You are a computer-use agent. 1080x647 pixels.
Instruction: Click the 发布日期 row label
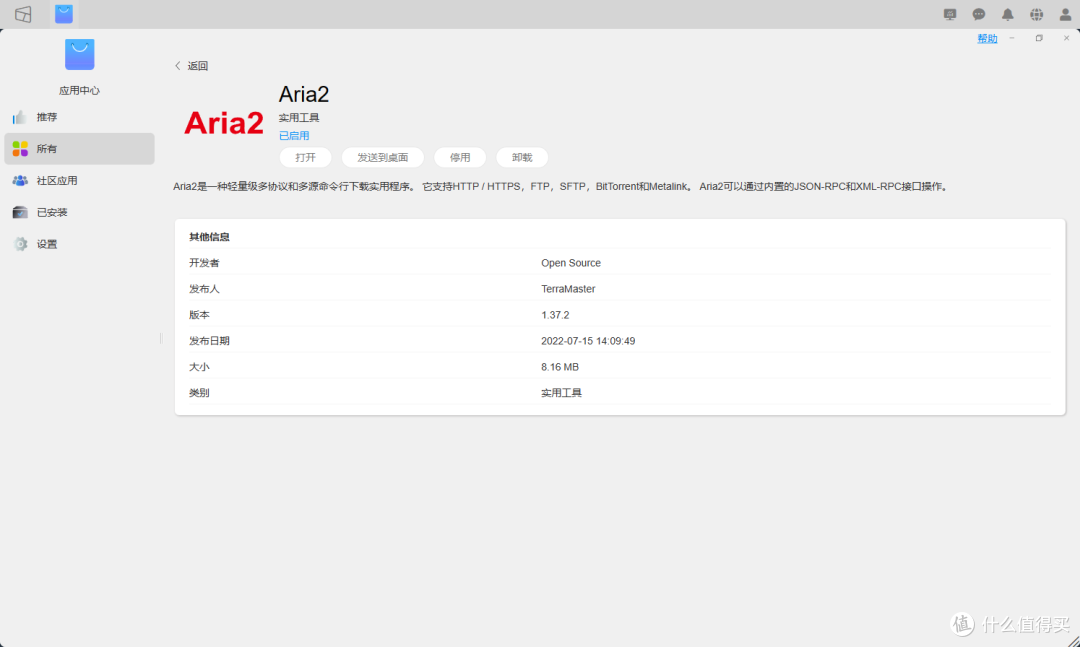tap(209, 340)
